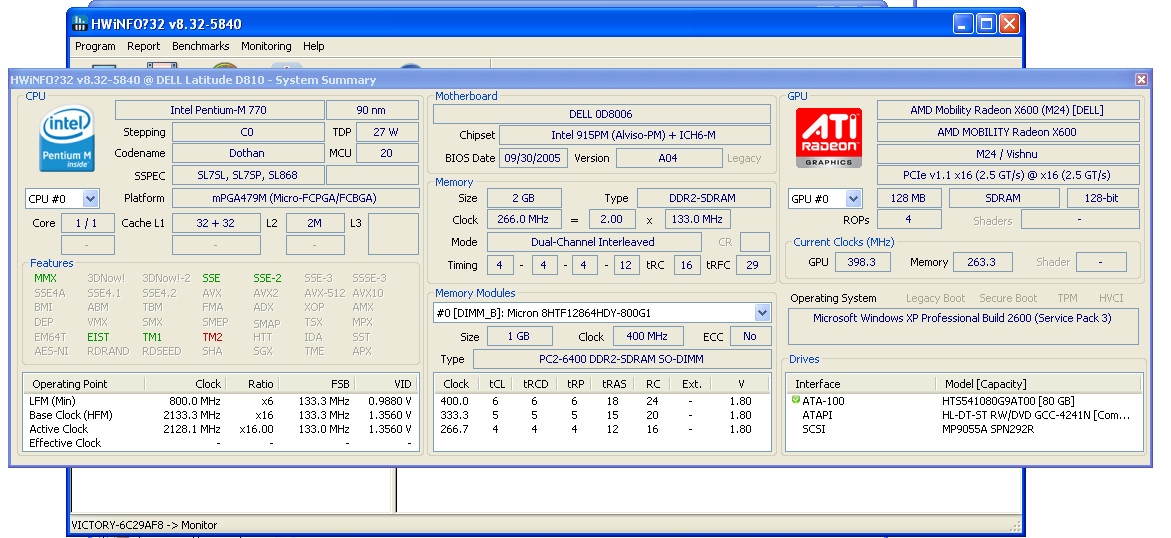Click the M24 / Vishnu GPU codename
The height and width of the screenshot is (538, 1171).
point(1008,154)
